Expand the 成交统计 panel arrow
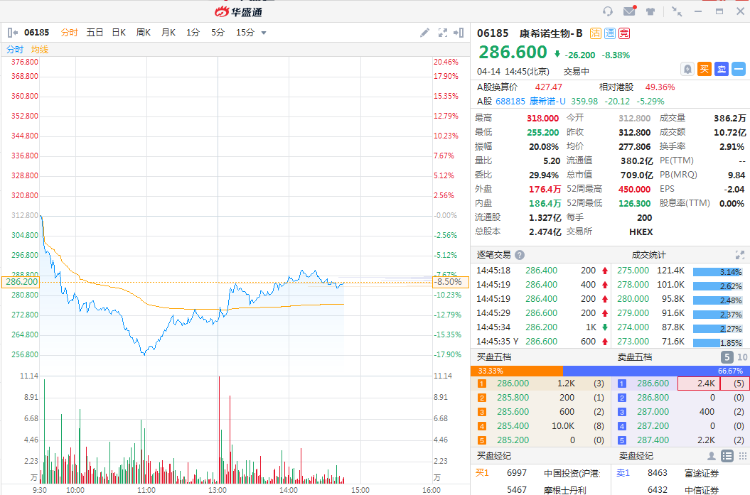Image resolution: width=750 pixels, height=495 pixels. (739, 254)
